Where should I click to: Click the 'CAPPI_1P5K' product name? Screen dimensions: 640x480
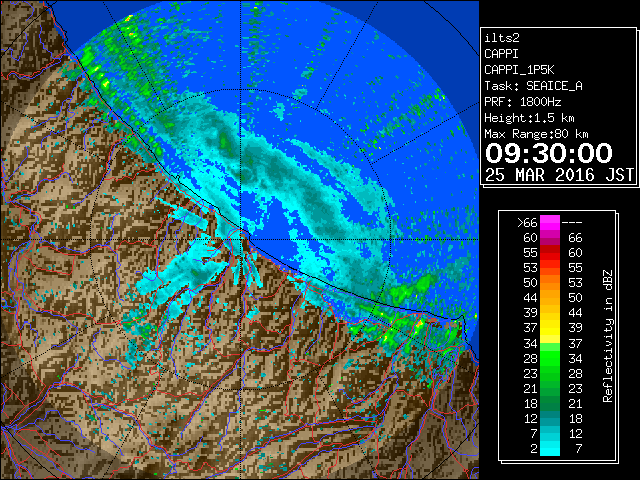[519, 70]
